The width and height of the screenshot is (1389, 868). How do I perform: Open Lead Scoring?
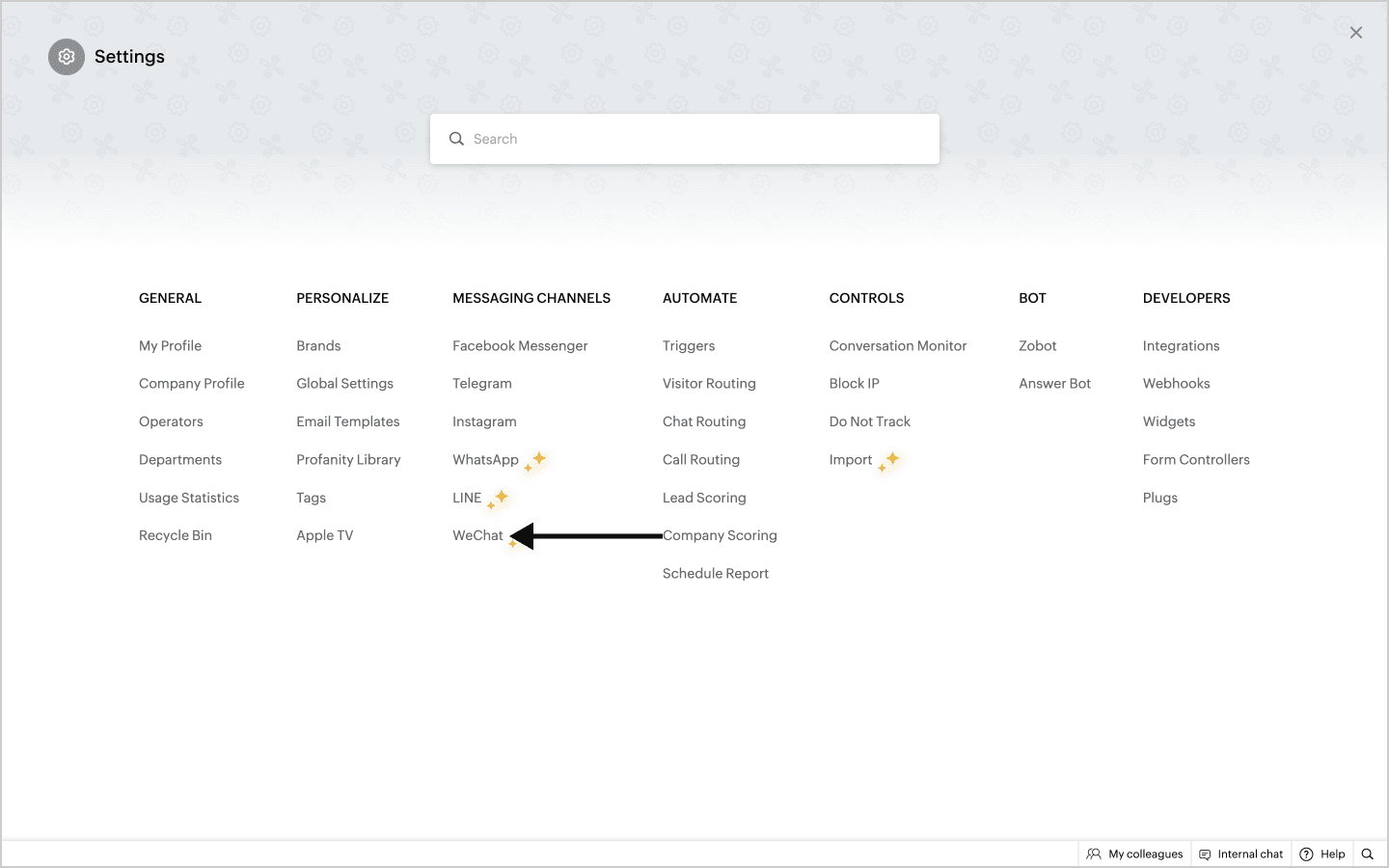pos(704,498)
